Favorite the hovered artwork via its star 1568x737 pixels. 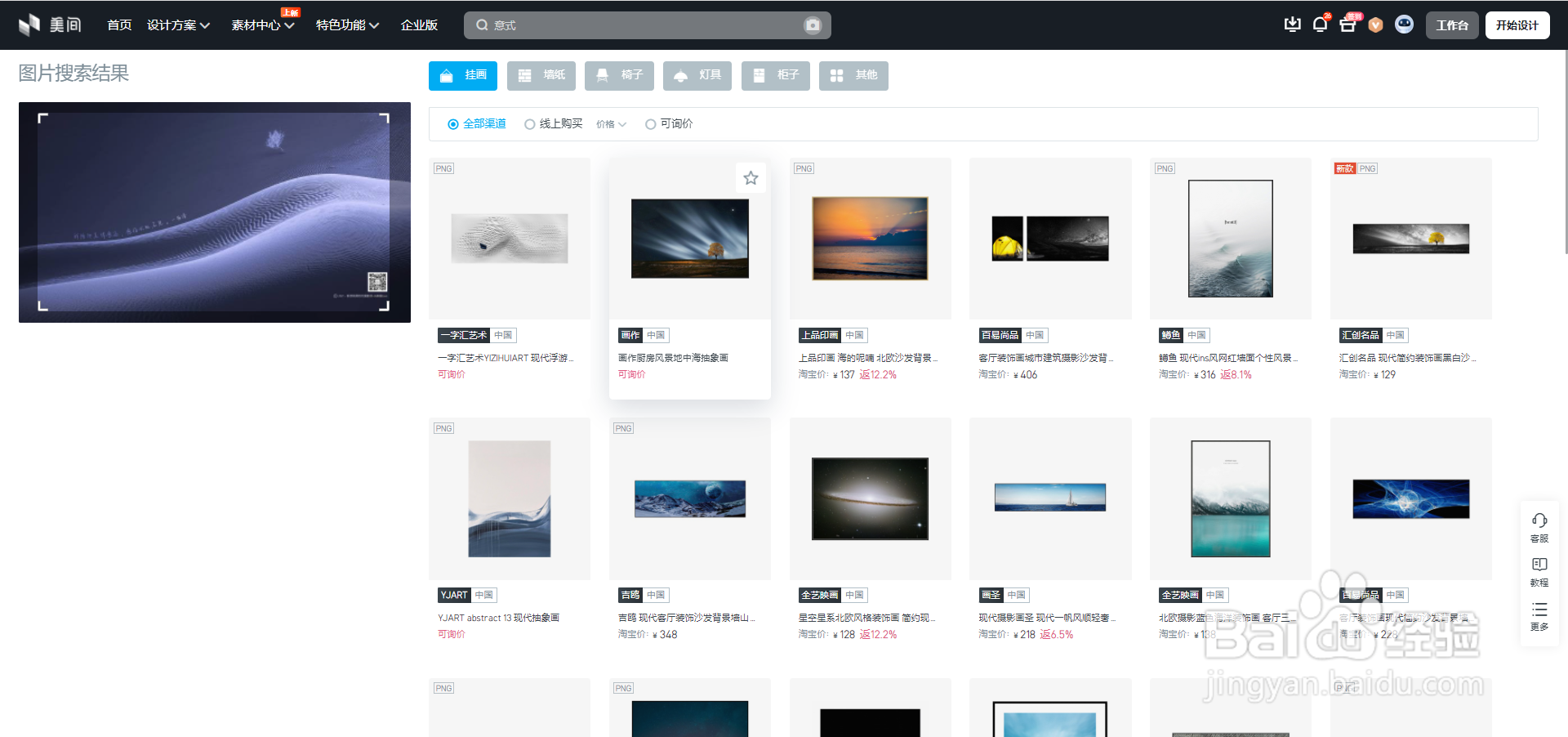[751, 177]
